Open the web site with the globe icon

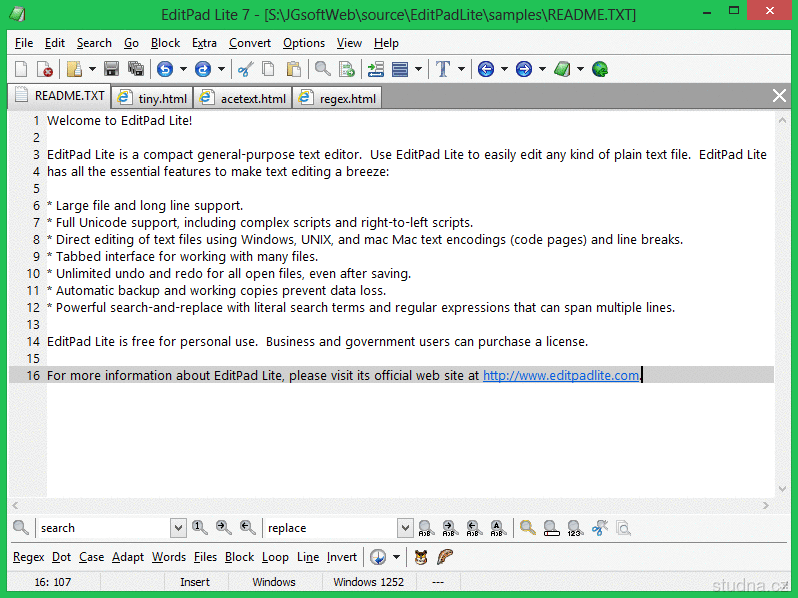pyautogui.click(x=600, y=69)
